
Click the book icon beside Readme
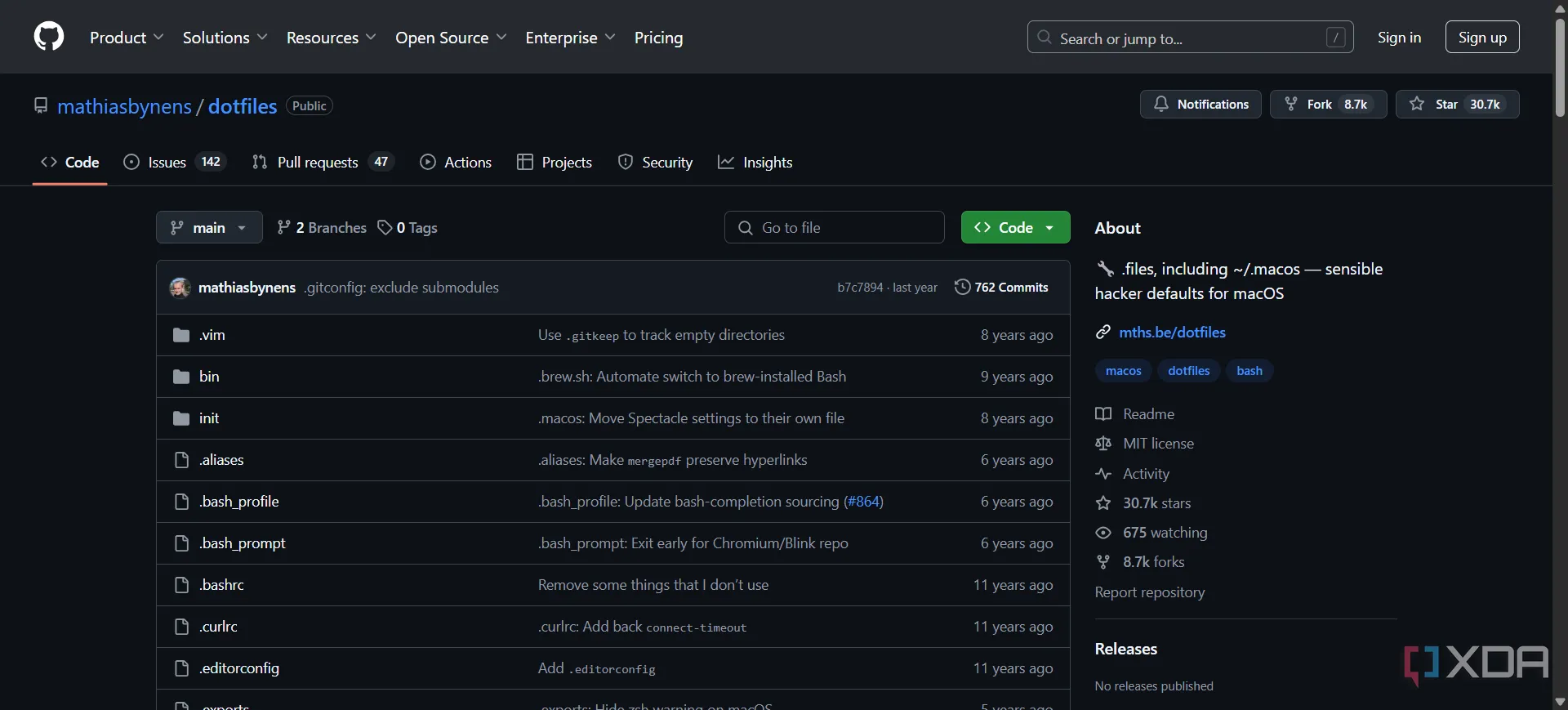(x=1103, y=414)
